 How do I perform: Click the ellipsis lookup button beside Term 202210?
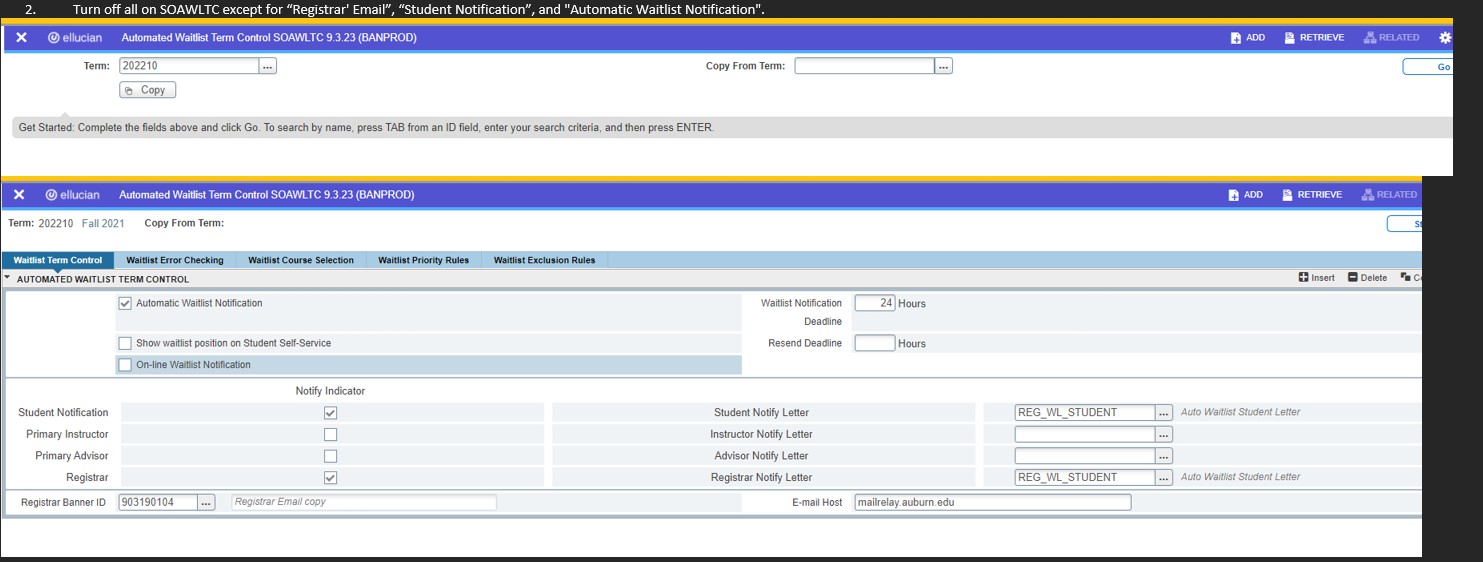point(268,66)
